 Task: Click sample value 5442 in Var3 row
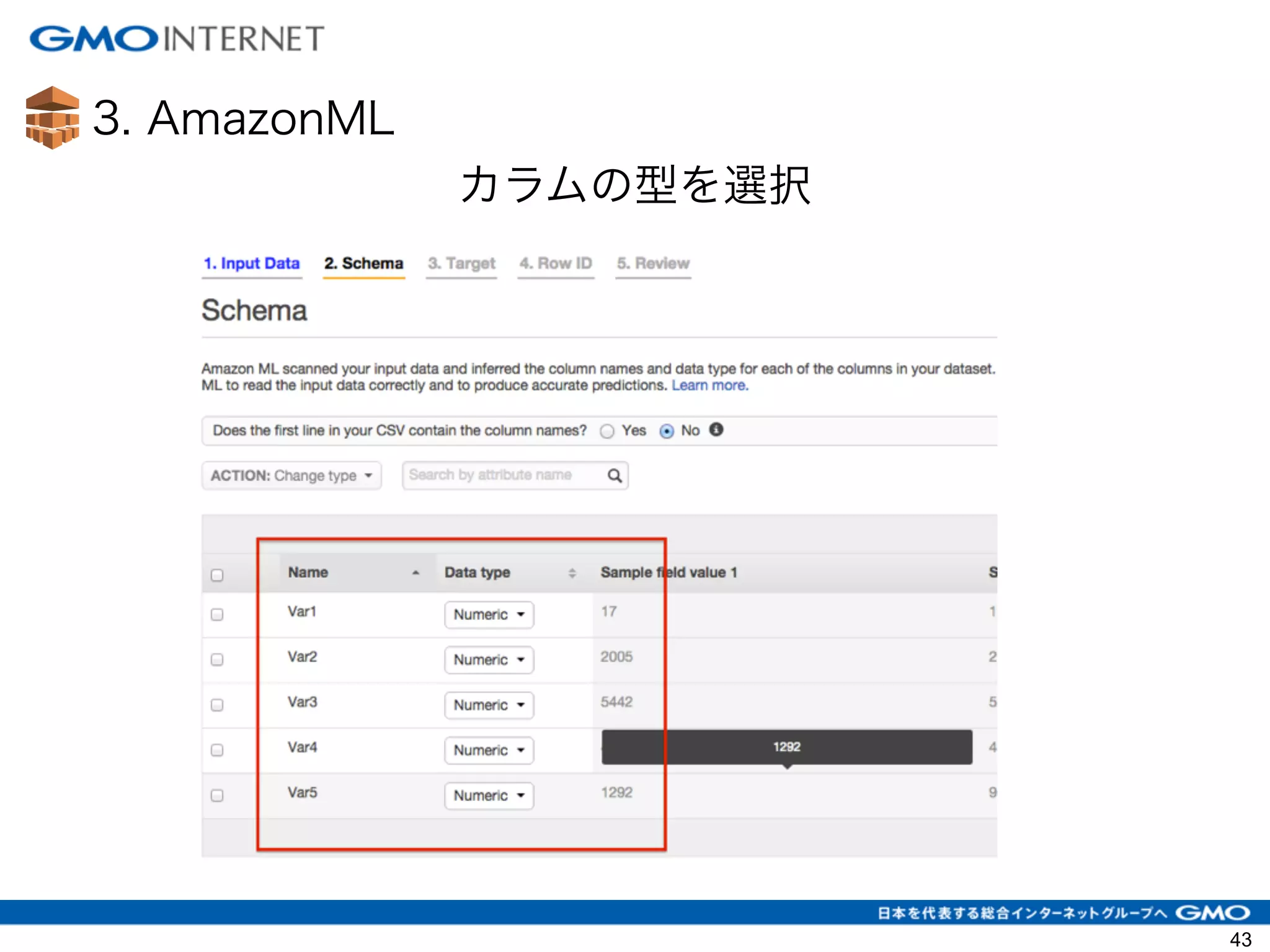pos(616,702)
